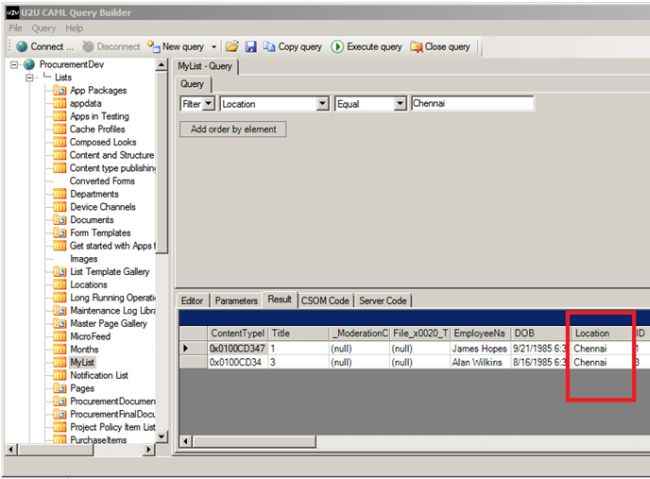Select the appdata list icon
Image resolution: width=650 pixels, height=479 pixels.
pyautogui.click(x=60, y=103)
